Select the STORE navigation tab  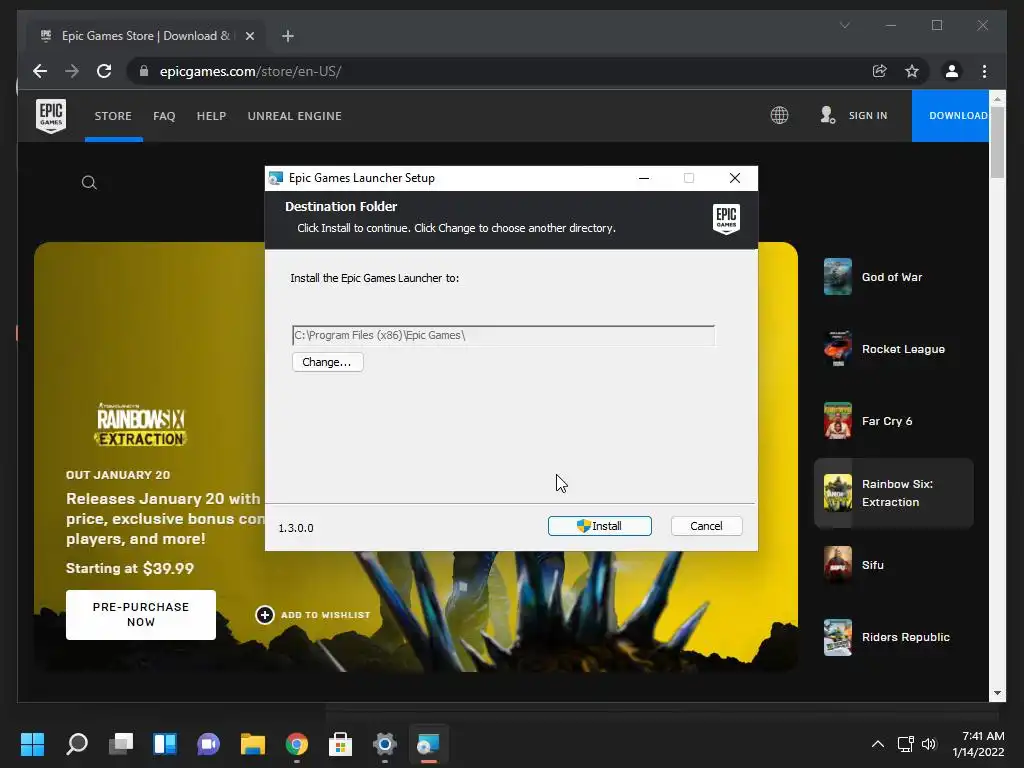point(113,116)
